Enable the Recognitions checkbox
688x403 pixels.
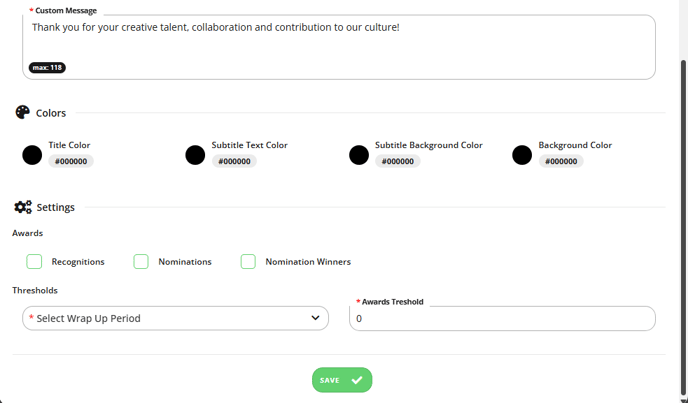(x=34, y=262)
